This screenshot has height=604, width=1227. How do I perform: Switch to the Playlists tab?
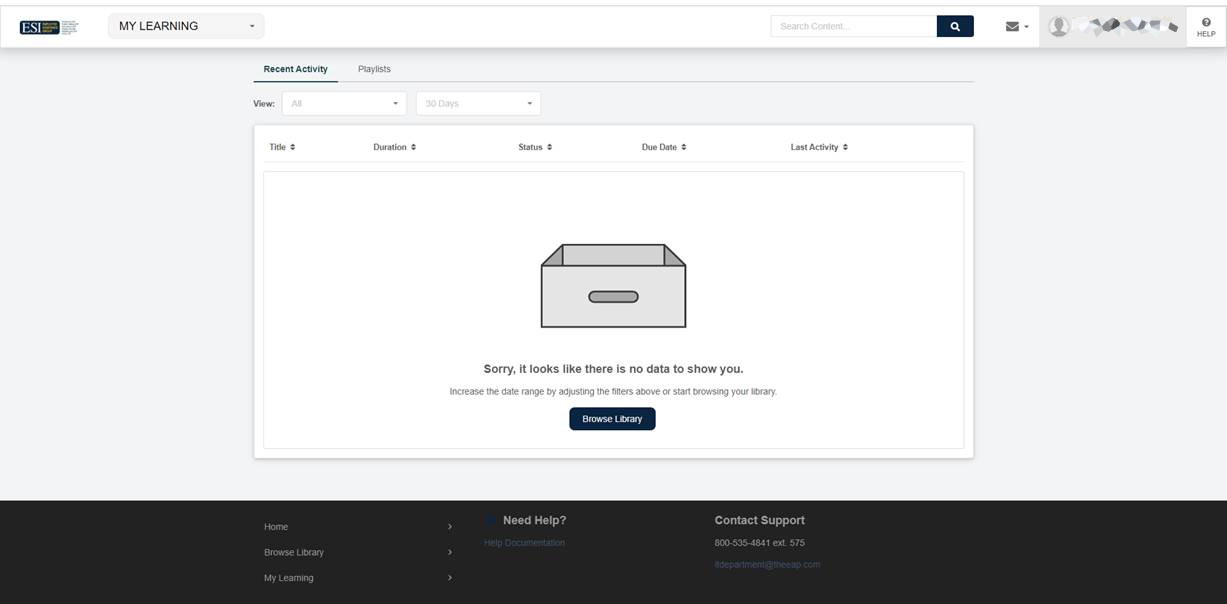373,69
